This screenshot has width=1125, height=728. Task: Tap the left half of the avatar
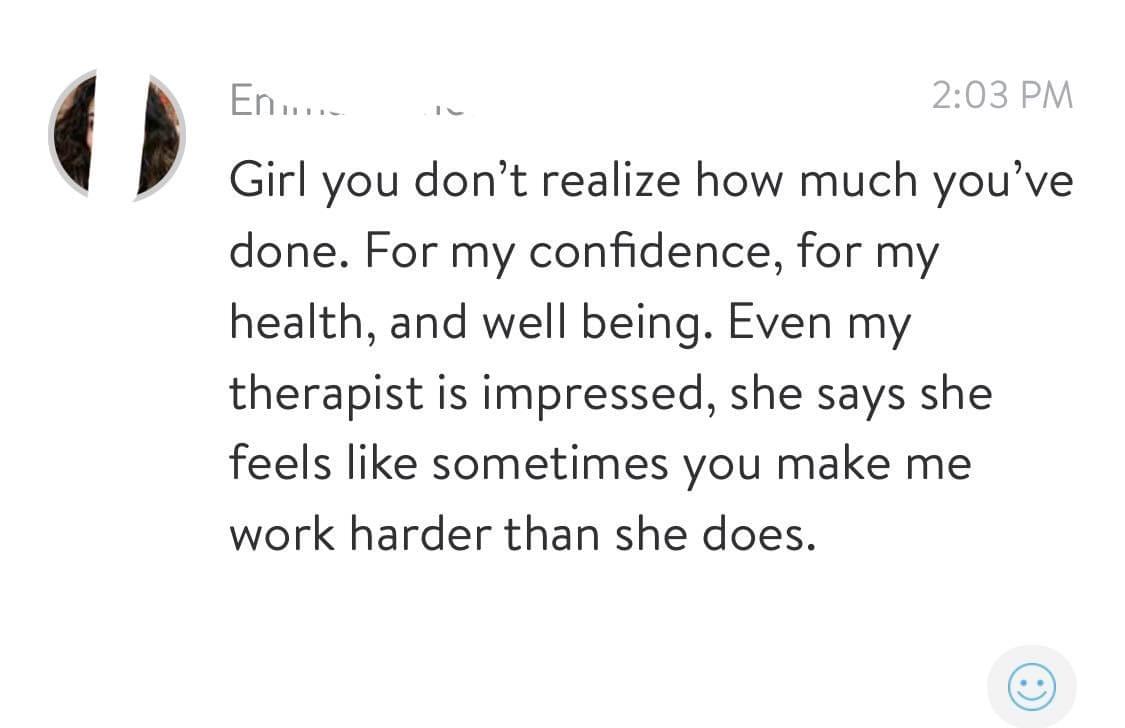[72, 135]
